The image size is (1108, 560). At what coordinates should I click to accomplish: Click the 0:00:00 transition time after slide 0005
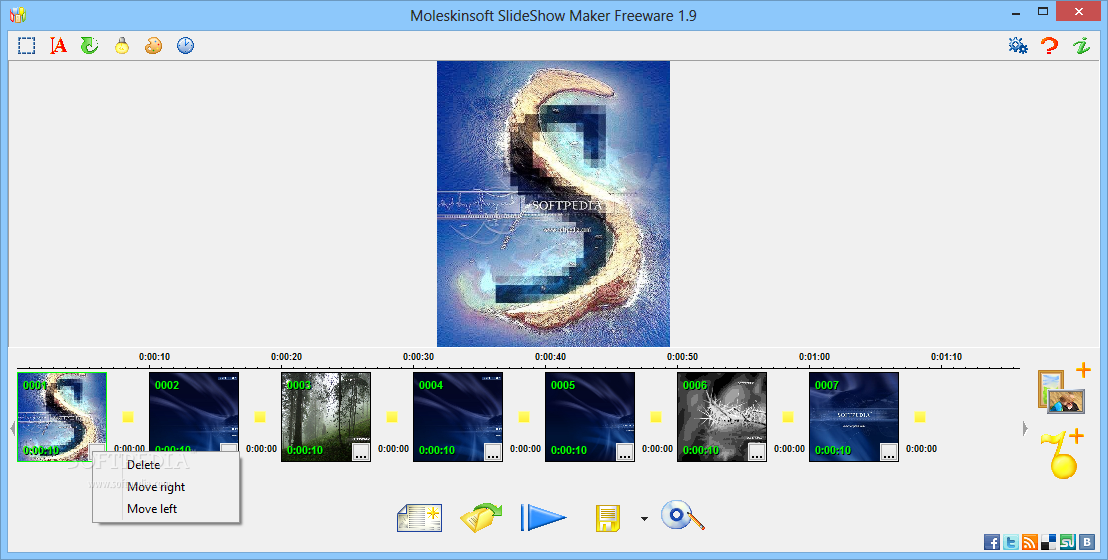click(x=657, y=449)
